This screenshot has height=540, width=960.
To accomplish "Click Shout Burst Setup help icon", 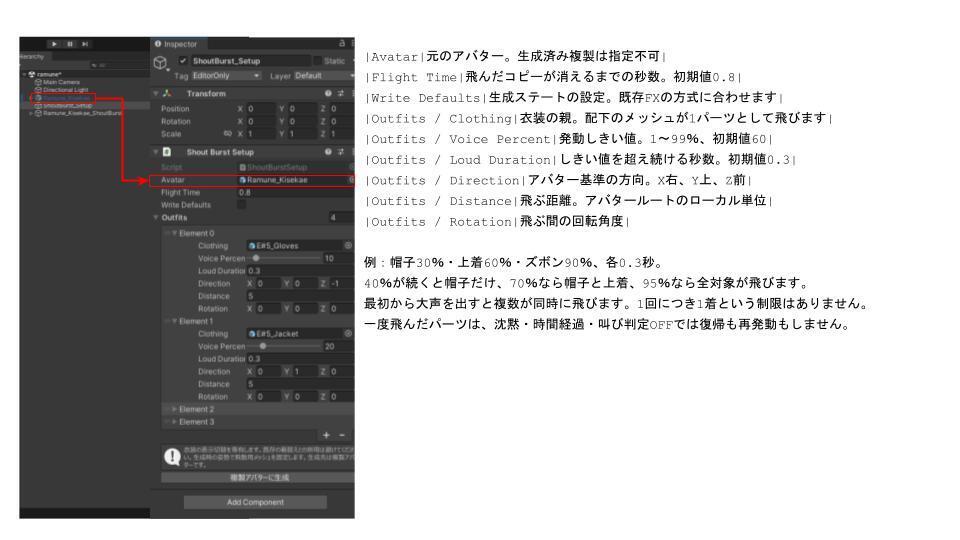I will (328, 152).
